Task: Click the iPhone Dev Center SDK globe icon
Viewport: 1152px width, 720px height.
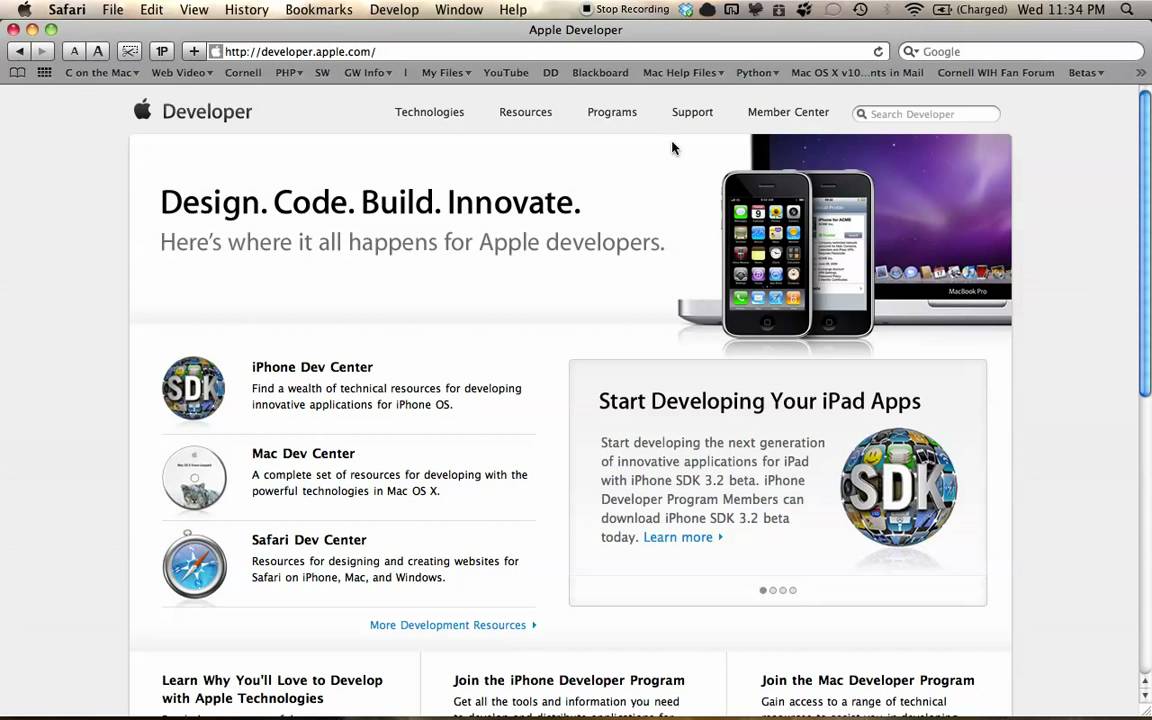Action: point(193,389)
